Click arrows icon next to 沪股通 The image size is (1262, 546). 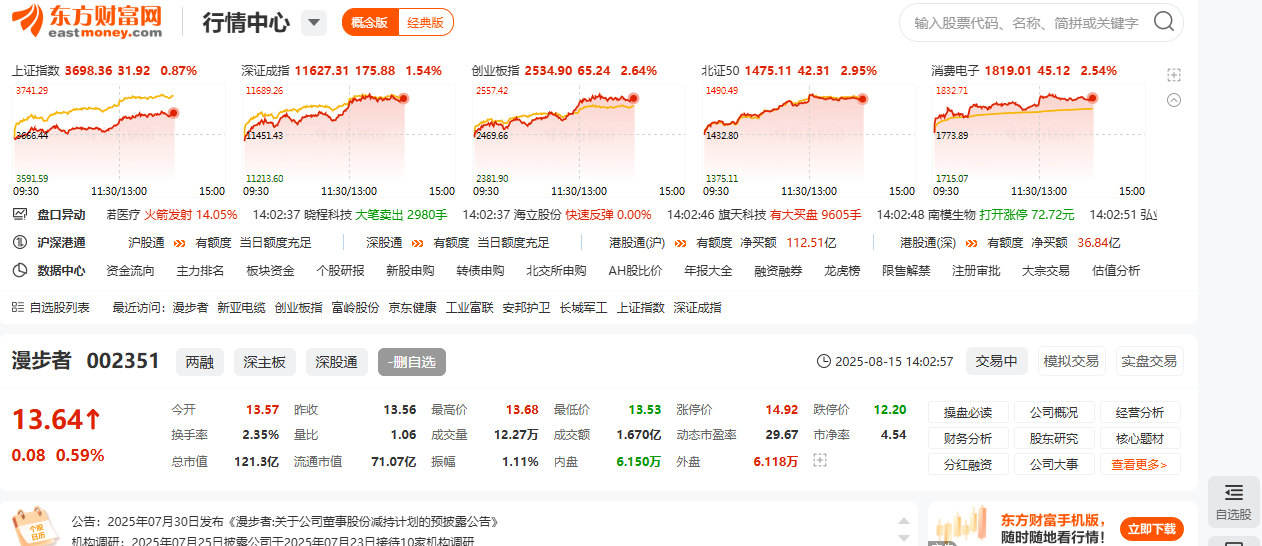[180, 242]
